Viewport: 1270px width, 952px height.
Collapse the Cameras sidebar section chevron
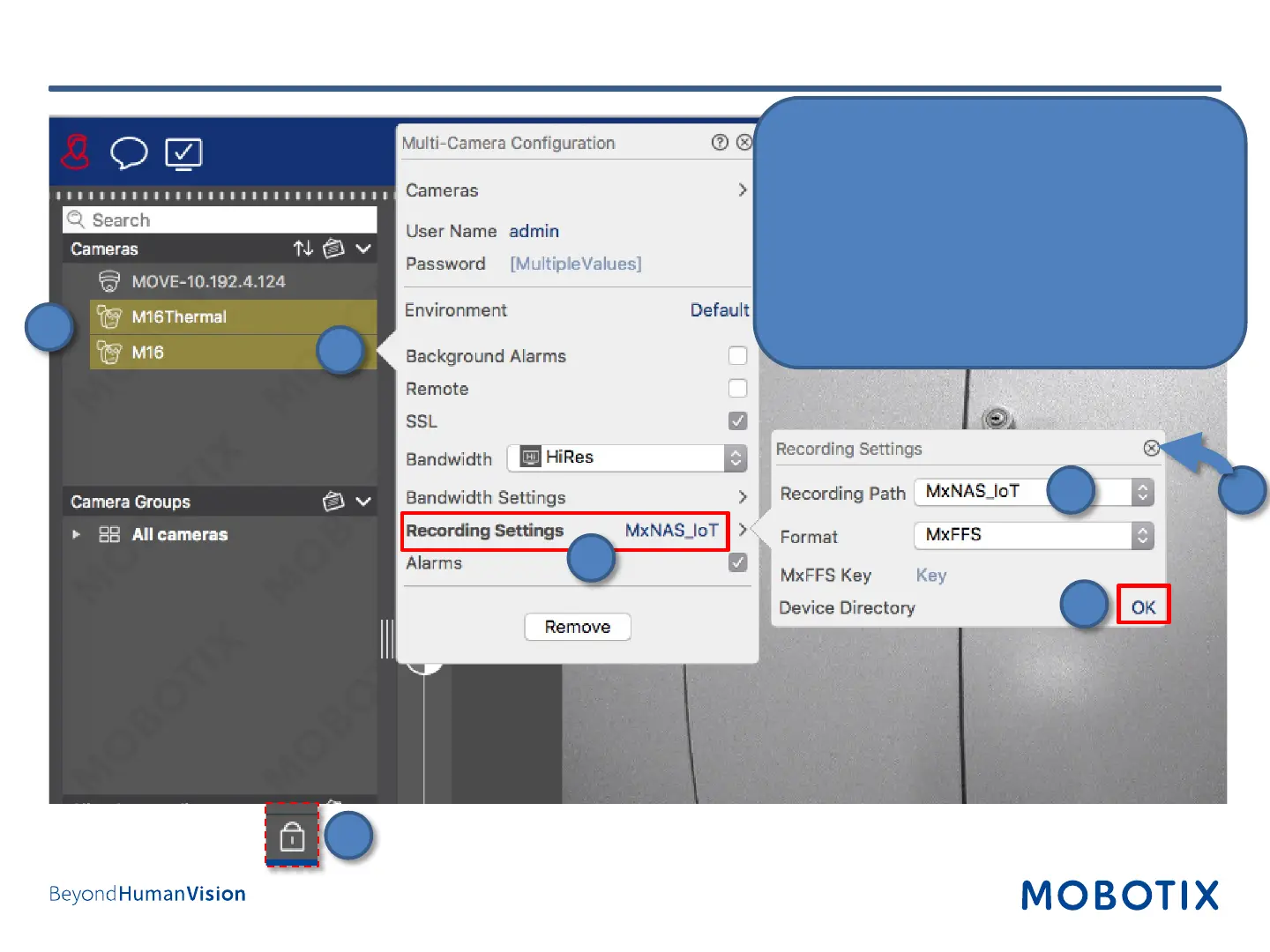[363, 249]
